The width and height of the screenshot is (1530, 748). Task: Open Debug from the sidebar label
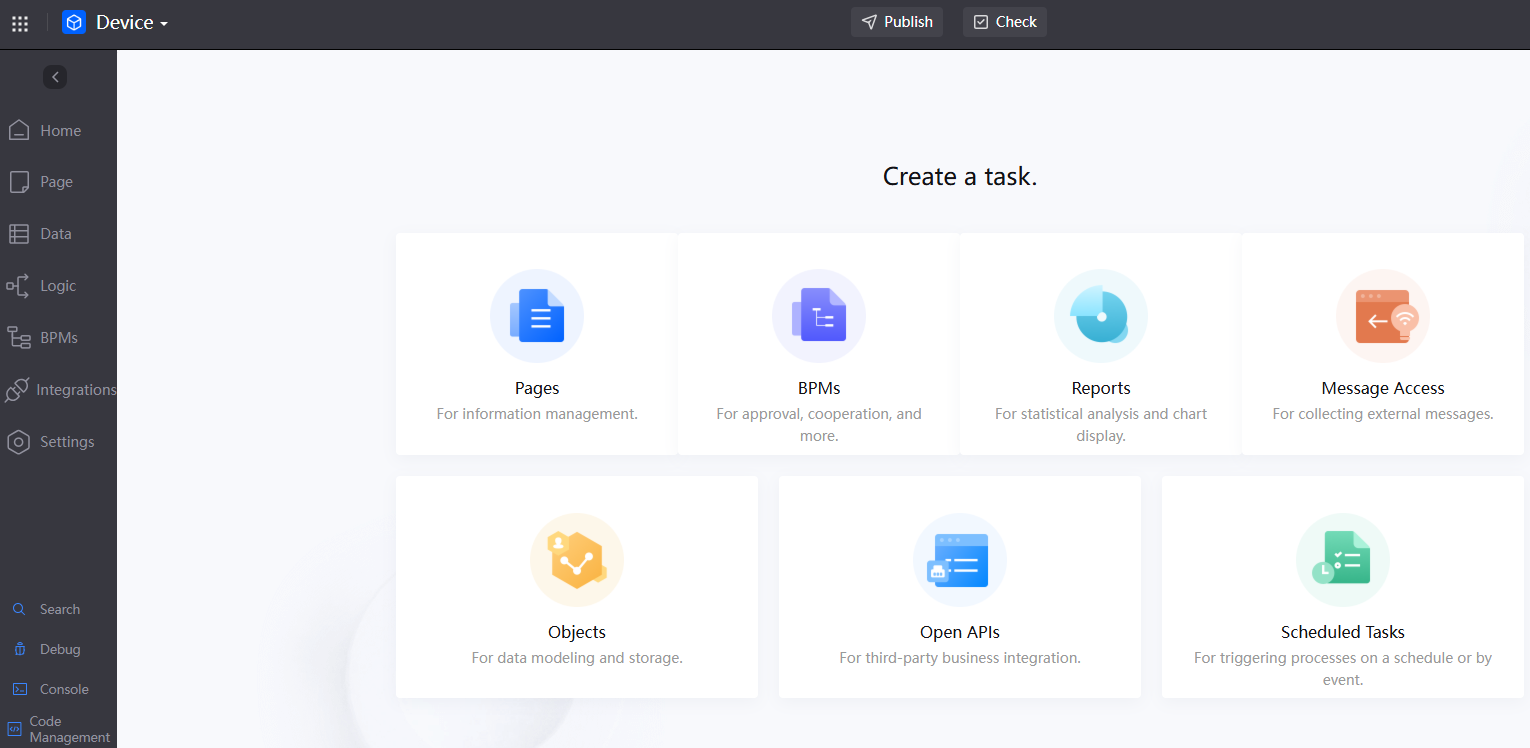60,649
